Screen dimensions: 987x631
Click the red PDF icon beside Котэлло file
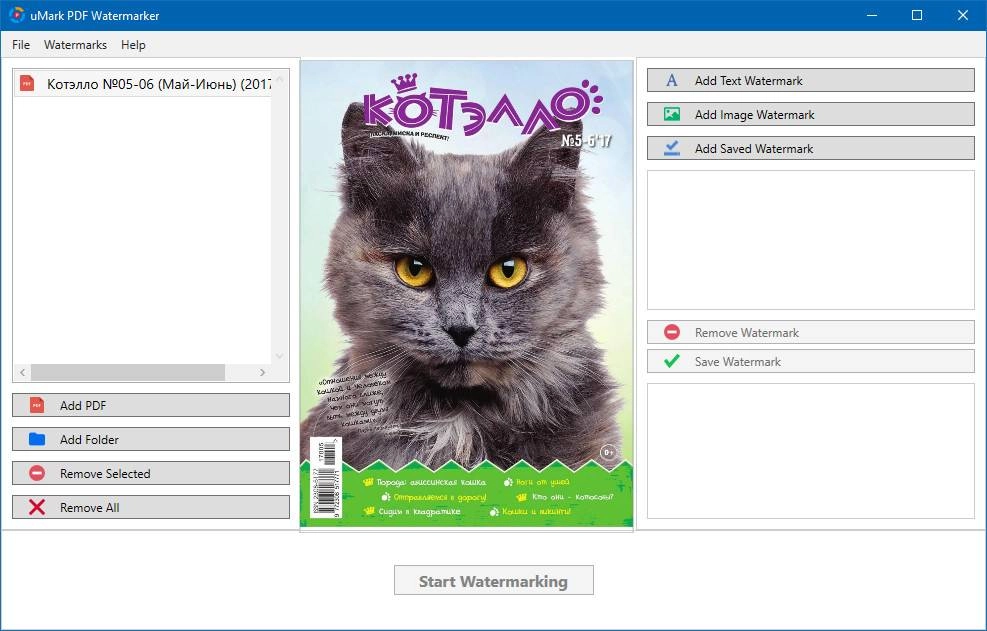[27, 83]
